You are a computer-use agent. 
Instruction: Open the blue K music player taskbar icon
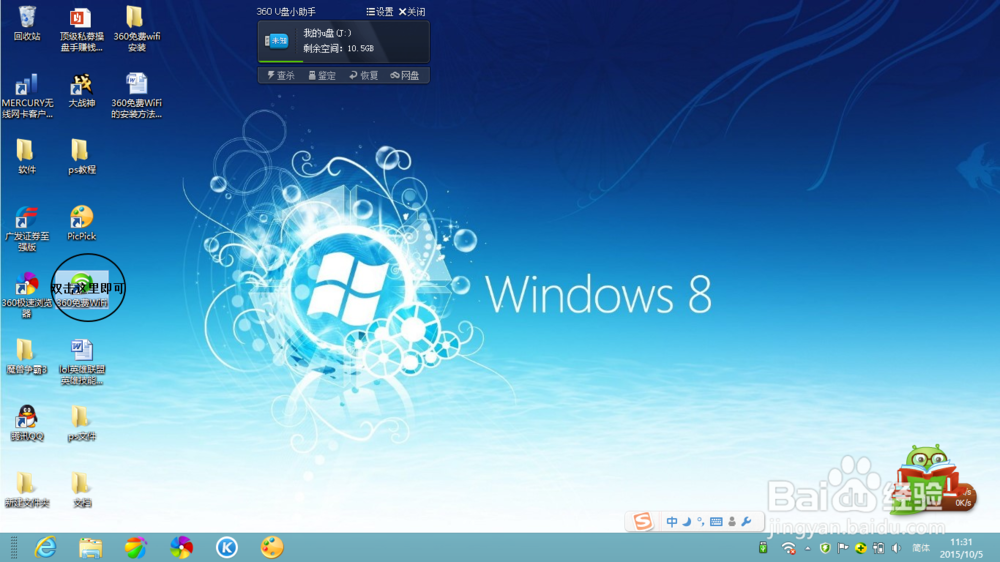pyautogui.click(x=226, y=547)
